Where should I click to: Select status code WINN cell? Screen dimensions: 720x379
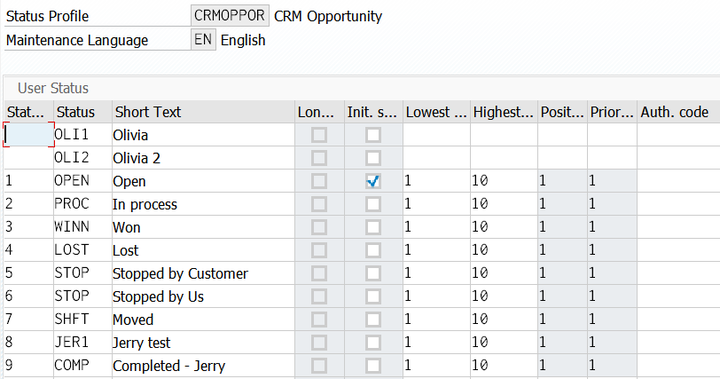pos(83,227)
